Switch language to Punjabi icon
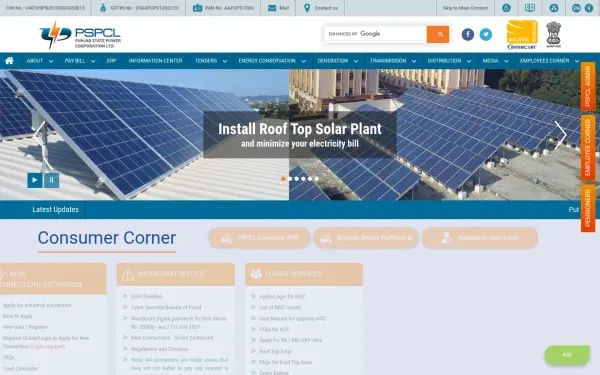 589,8
